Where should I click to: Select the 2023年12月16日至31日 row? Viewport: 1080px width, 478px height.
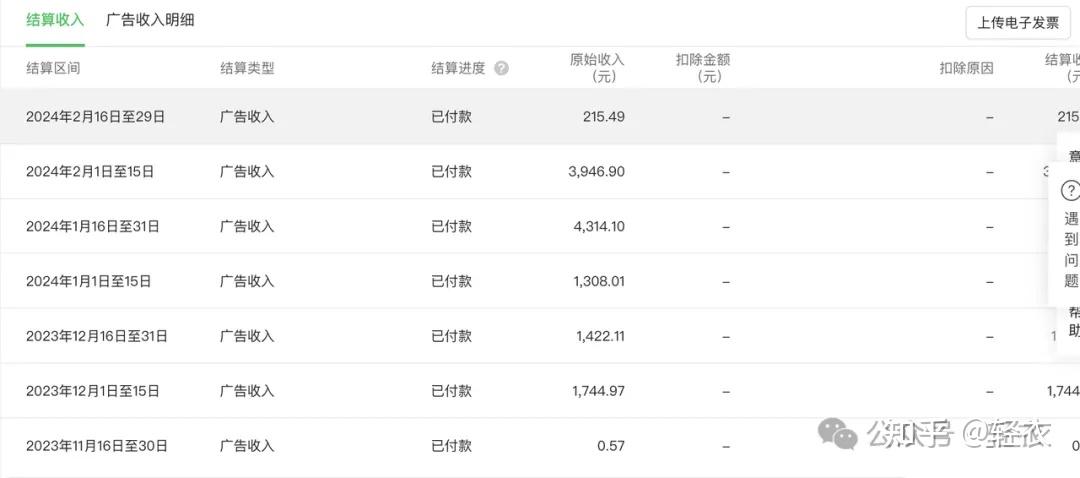point(97,337)
